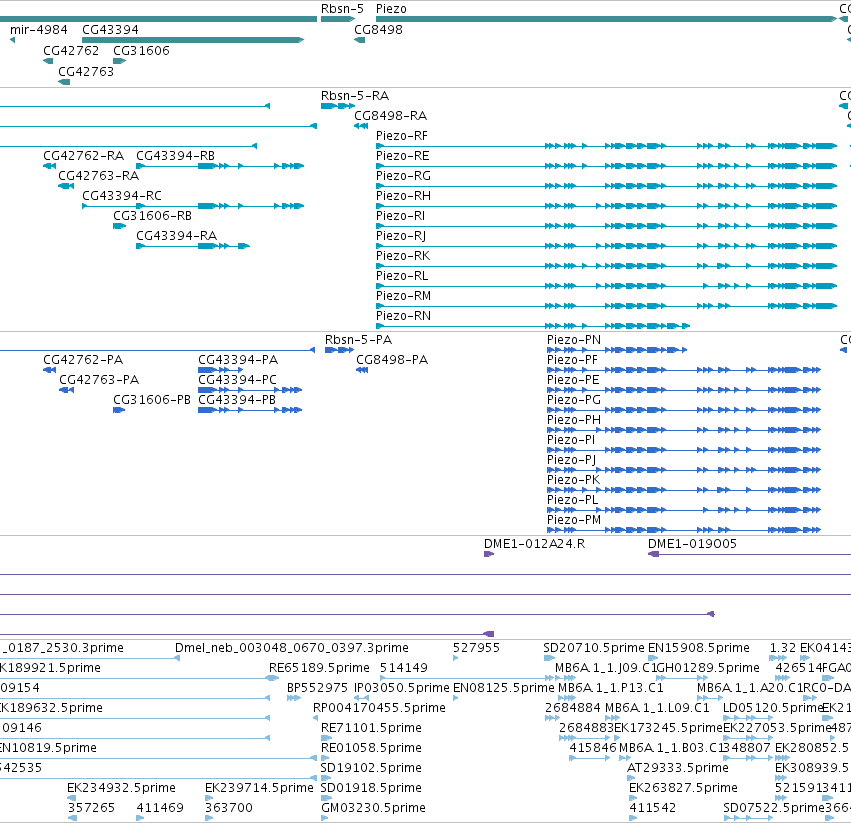Select EST RP004170455.5prime
This screenshot has height=823, width=851.
click(x=379, y=708)
